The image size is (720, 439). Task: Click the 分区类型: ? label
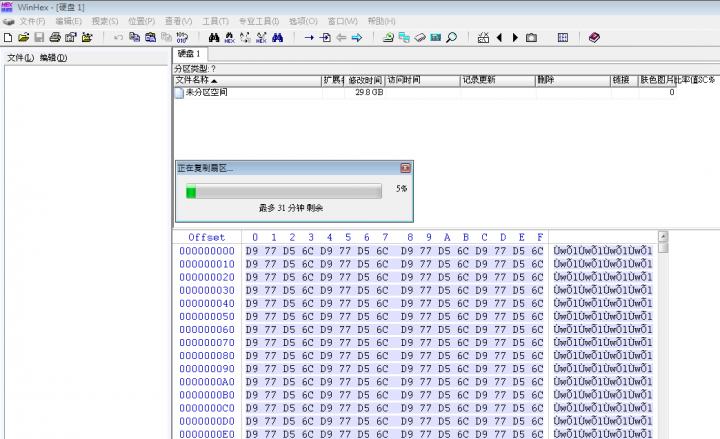(195, 69)
